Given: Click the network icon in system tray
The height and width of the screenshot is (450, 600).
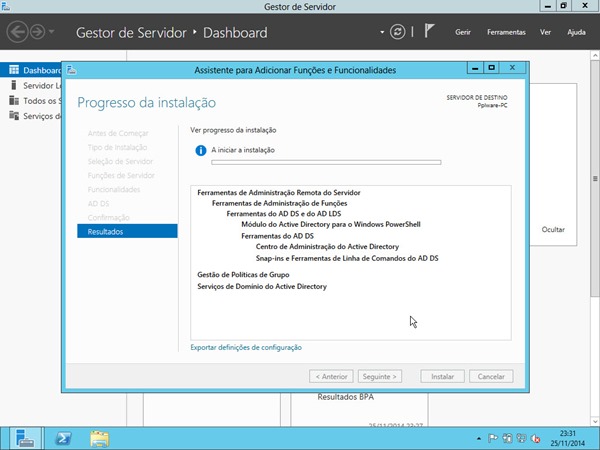Looking at the screenshot, I should pos(521,438).
